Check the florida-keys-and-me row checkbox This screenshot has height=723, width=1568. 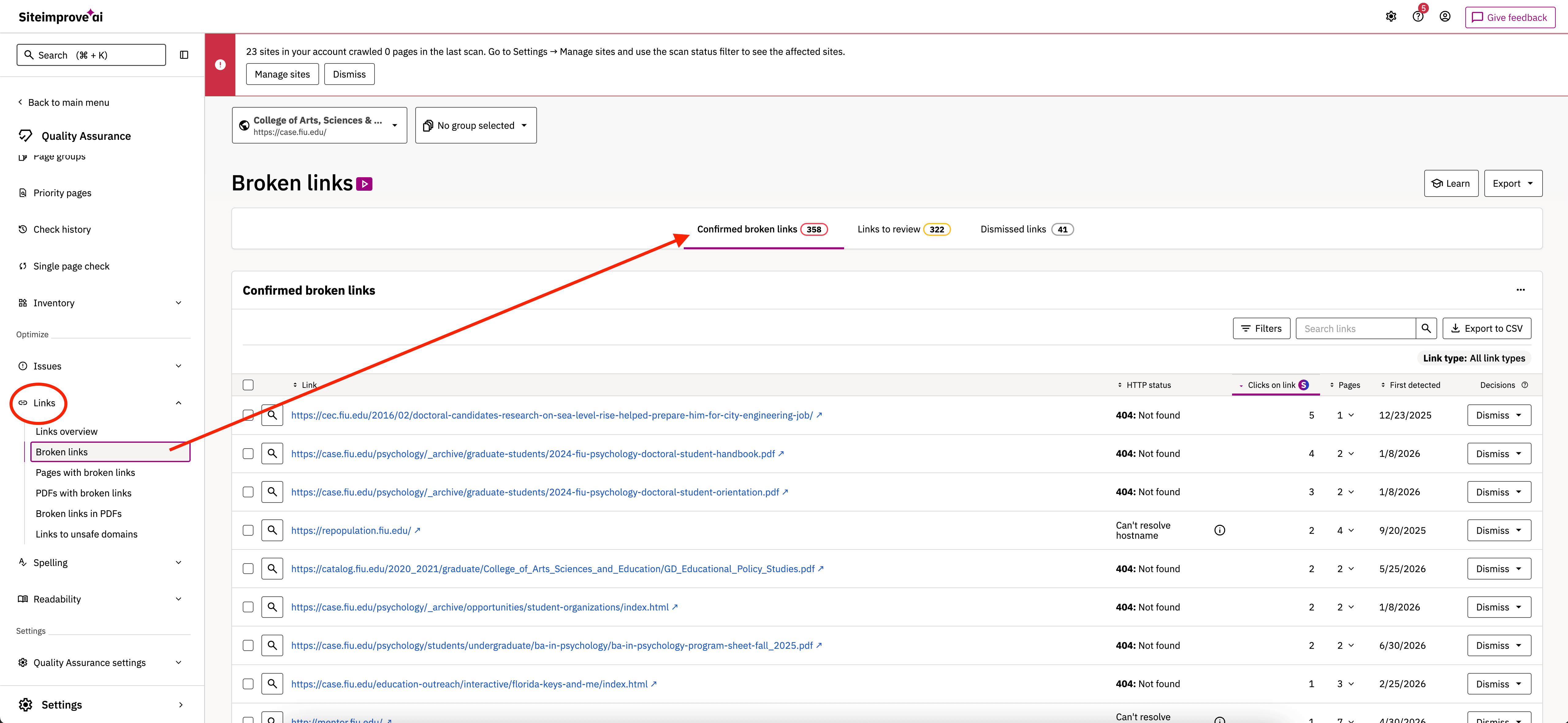pyautogui.click(x=248, y=683)
